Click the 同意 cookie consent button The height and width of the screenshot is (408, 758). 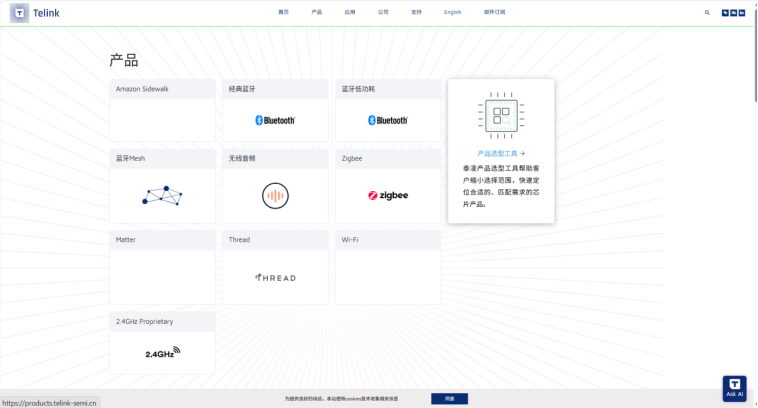(449, 399)
